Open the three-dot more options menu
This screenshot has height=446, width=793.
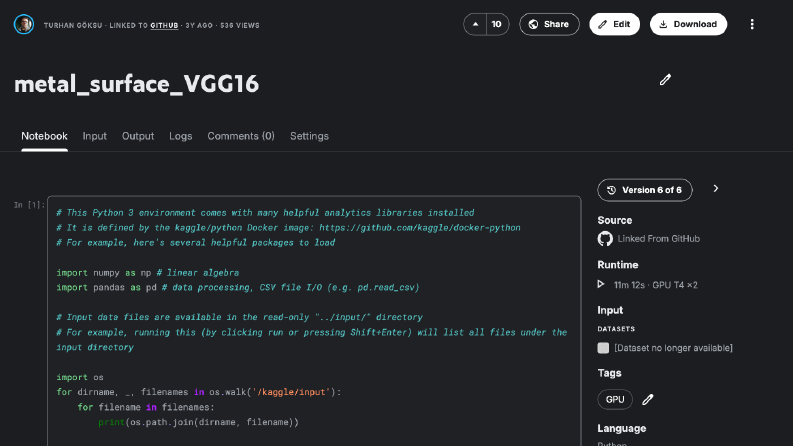tap(752, 24)
